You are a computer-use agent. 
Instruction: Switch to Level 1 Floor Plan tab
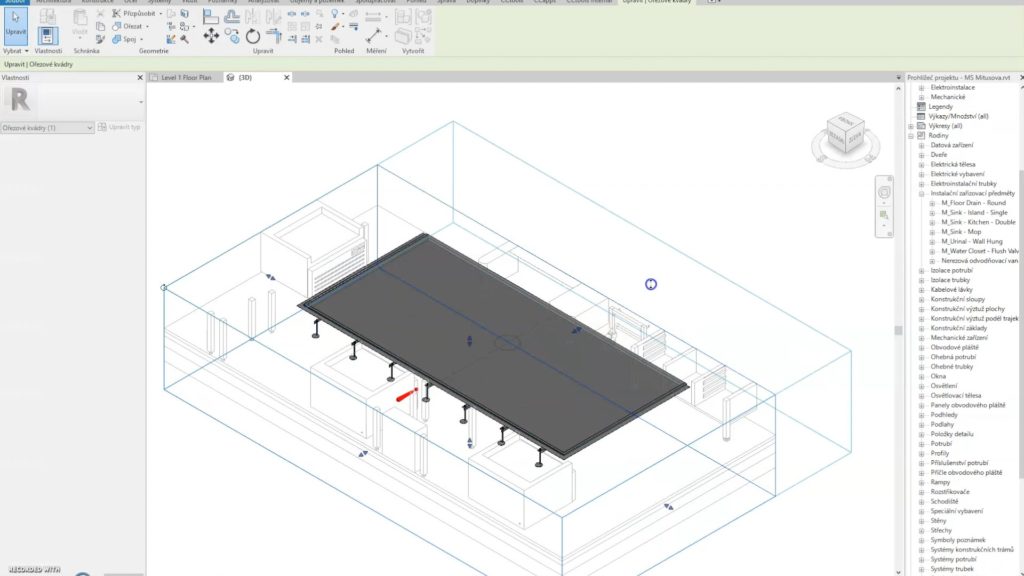pyautogui.click(x=185, y=77)
